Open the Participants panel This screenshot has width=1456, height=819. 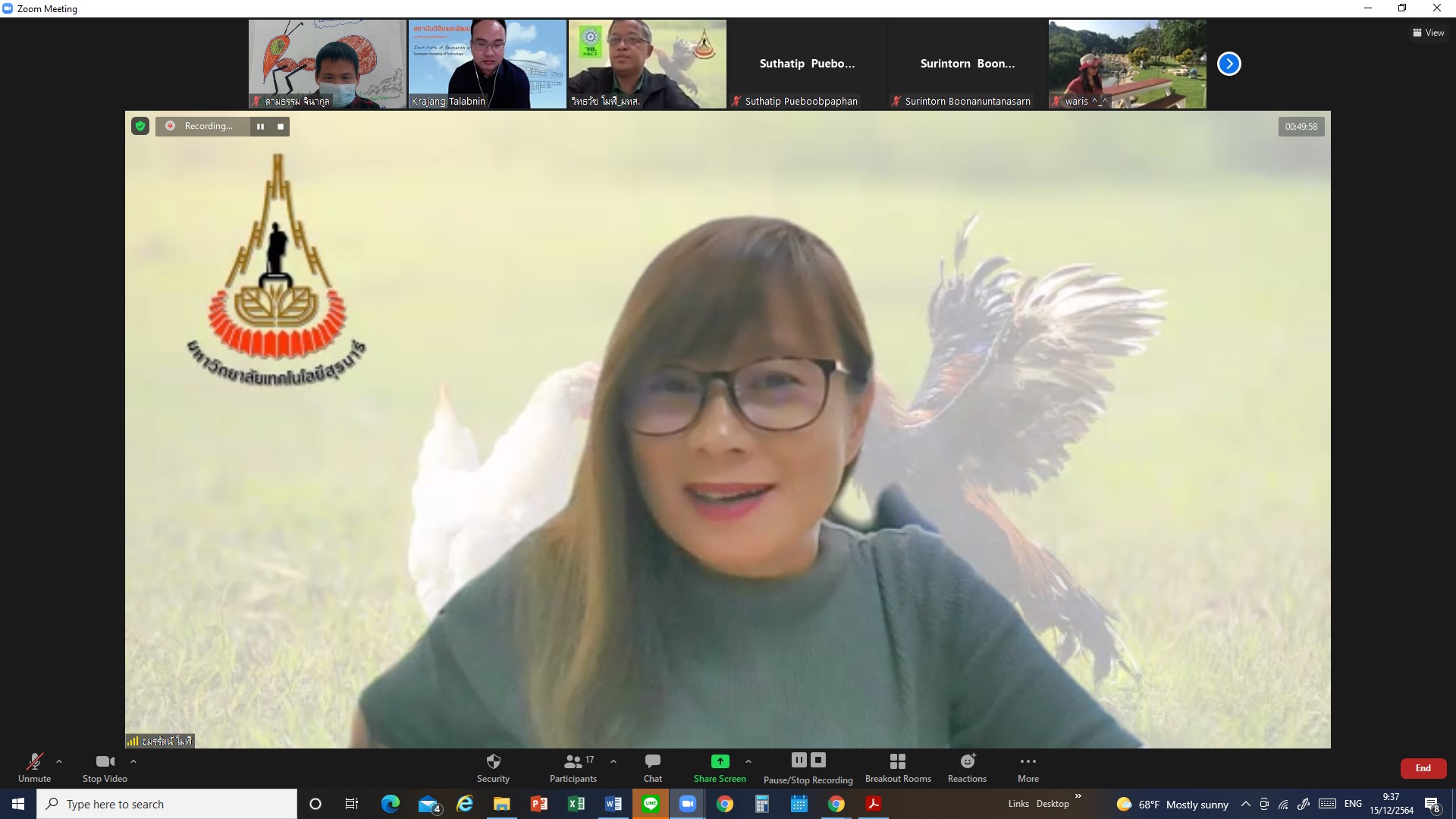click(573, 767)
